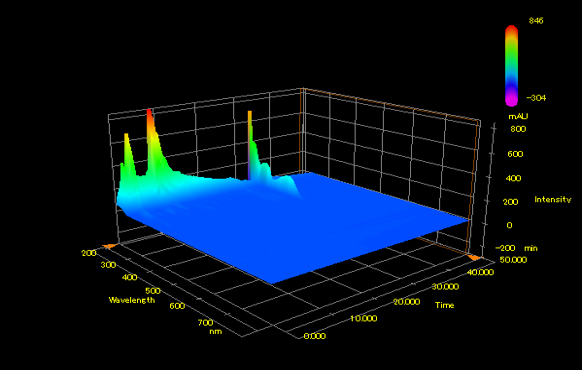582x370 pixels.
Task: Click the 20.000 time tick label
Action: point(406,302)
